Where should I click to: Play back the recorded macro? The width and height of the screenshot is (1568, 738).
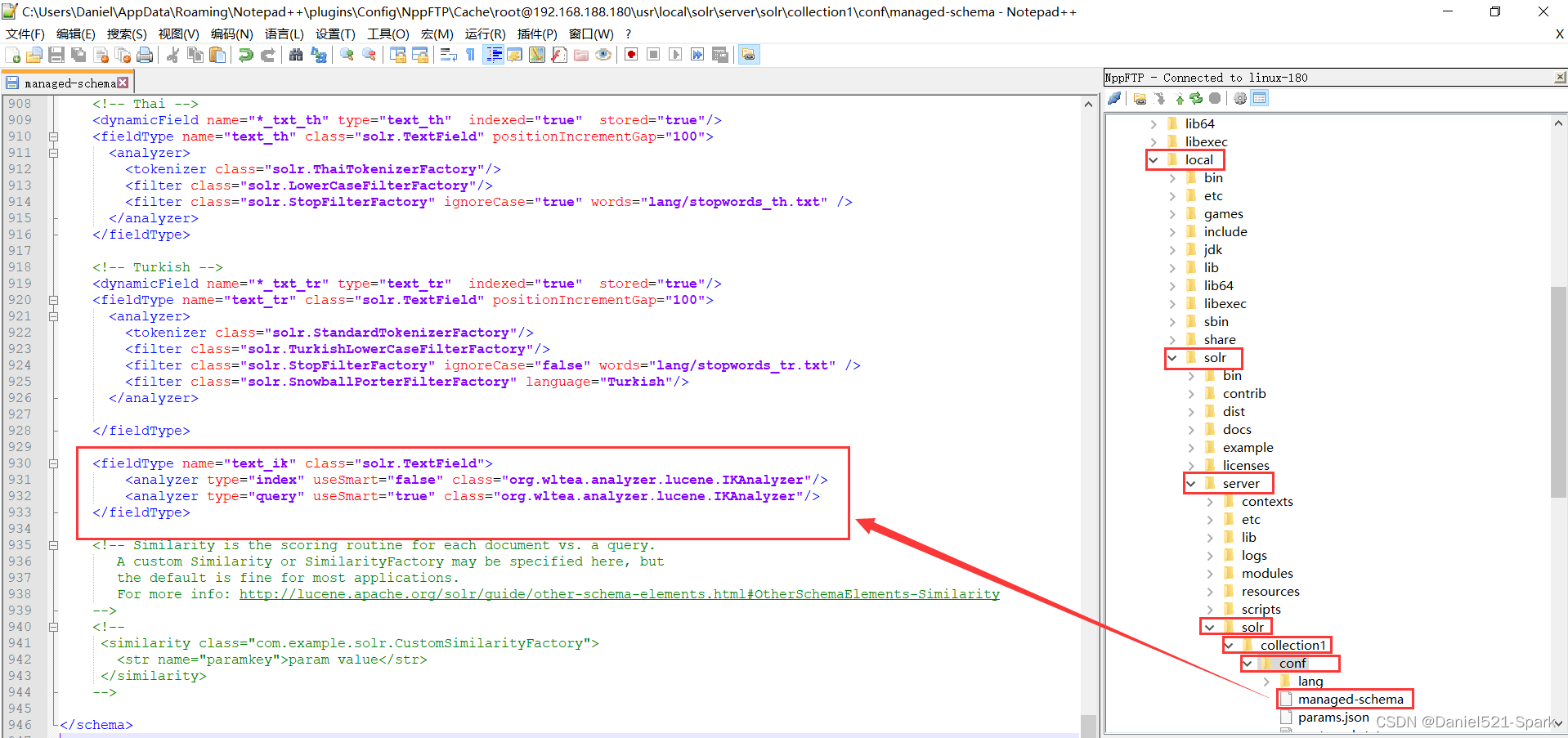point(675,55)
